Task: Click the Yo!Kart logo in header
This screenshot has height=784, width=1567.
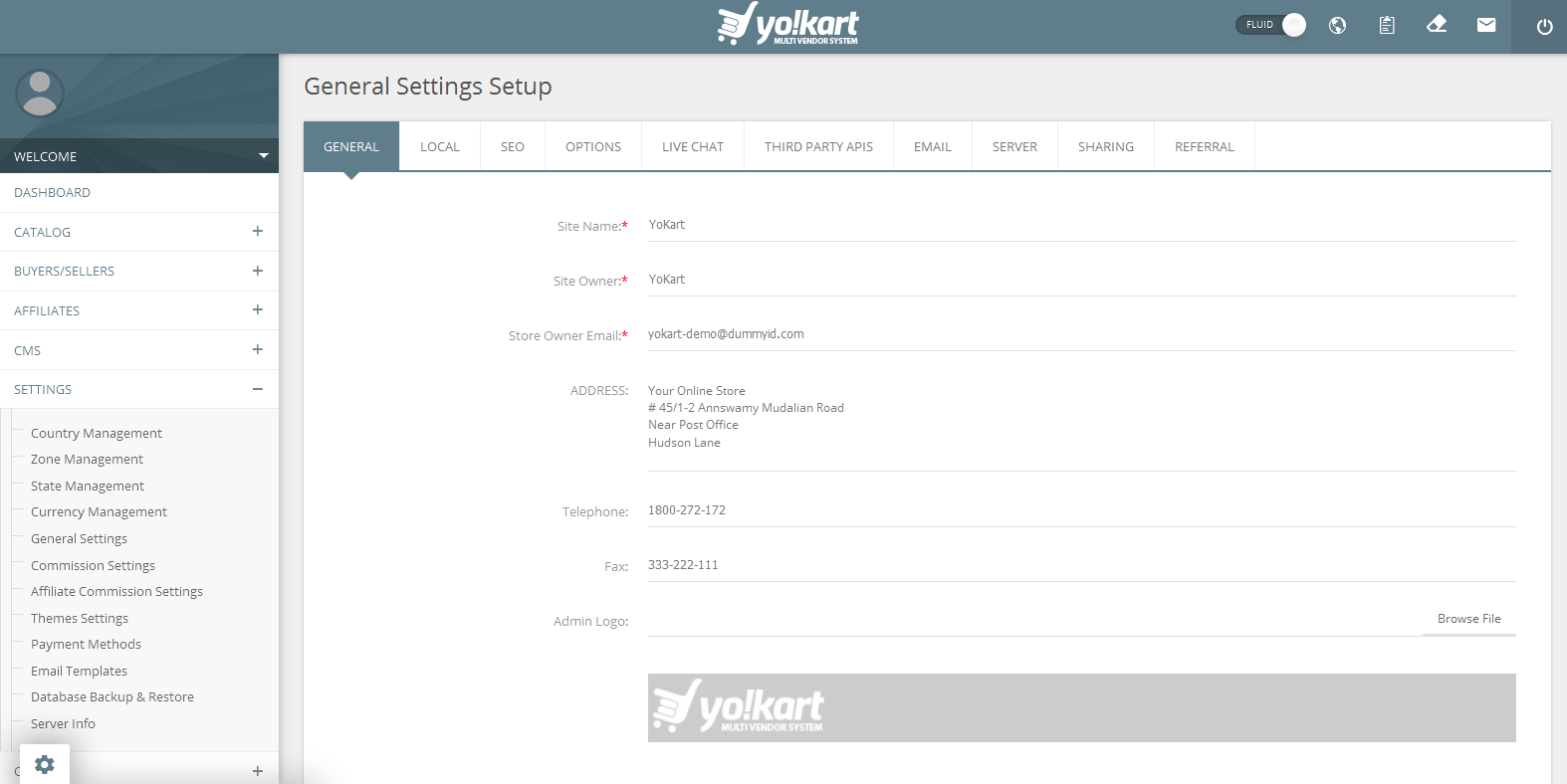Action: coord(787,24)
